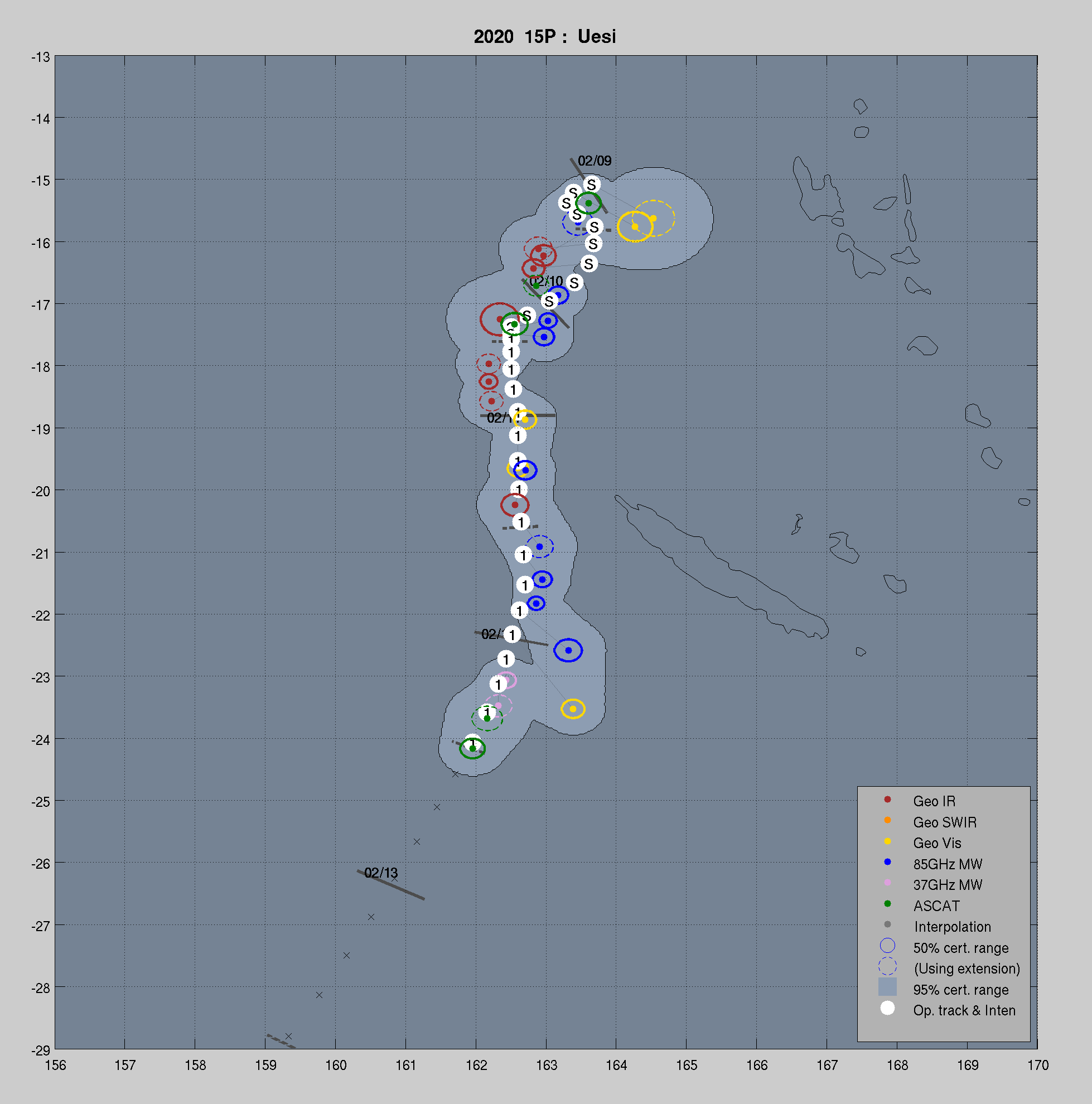This screenshot has width=1092, height=1104.
Task: Click the solid 50% cert. range legend circle
Action: coord(887,946)
